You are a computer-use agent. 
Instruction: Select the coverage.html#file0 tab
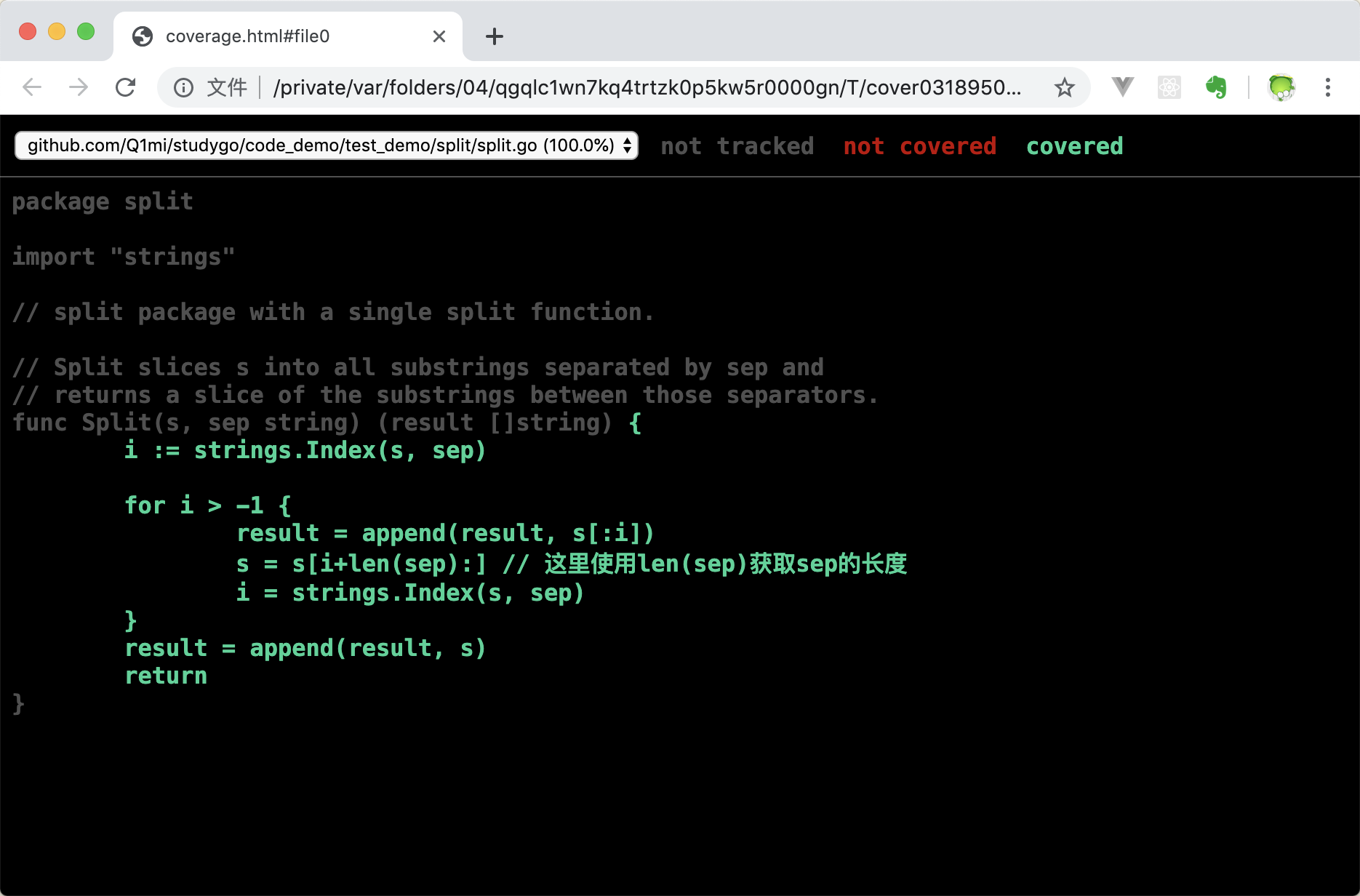(247, 36)
